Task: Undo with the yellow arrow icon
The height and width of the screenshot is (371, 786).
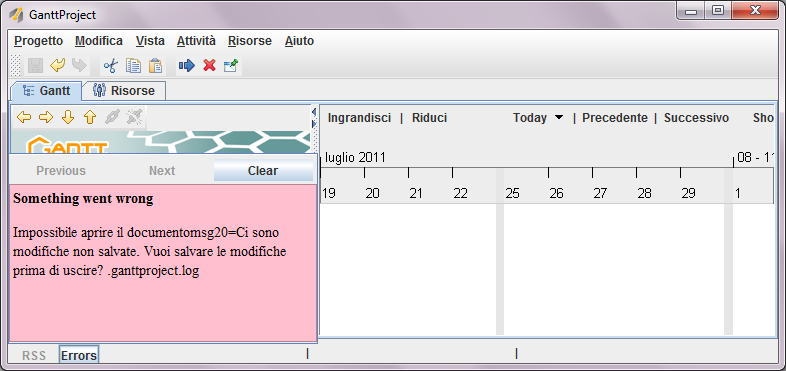Action: [x=58, y=65]
